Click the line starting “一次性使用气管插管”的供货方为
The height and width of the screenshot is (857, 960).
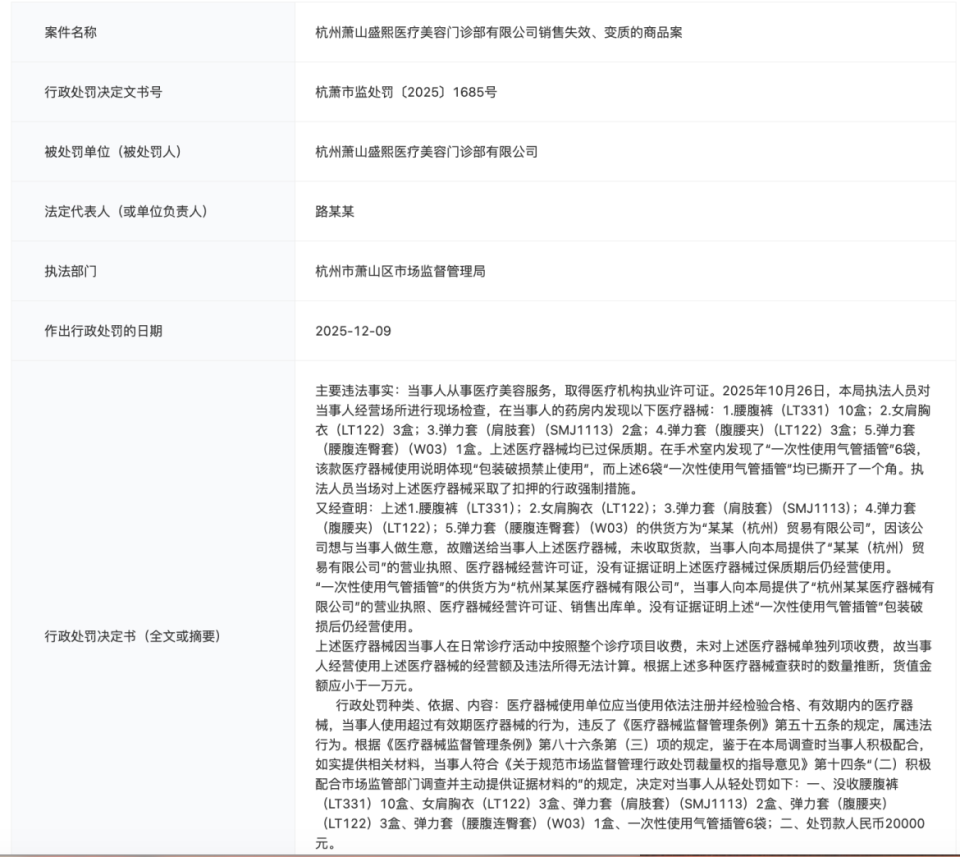point(624,587)
